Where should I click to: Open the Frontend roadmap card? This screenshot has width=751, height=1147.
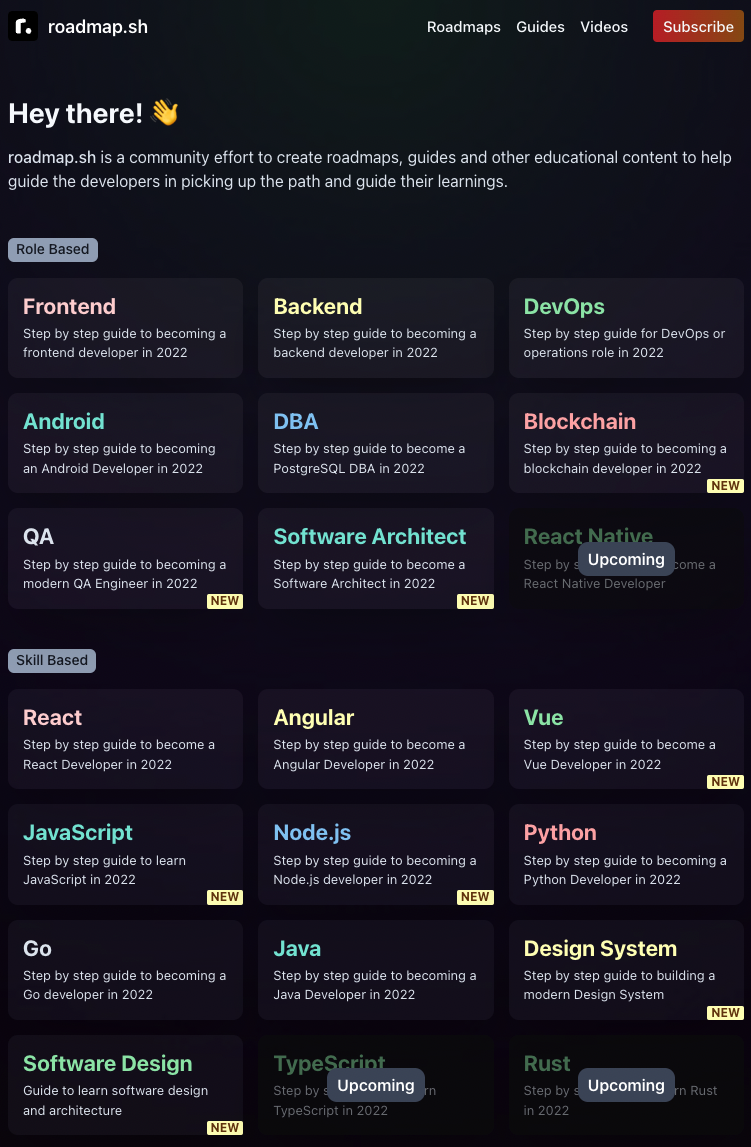click(x=125, y=328)
